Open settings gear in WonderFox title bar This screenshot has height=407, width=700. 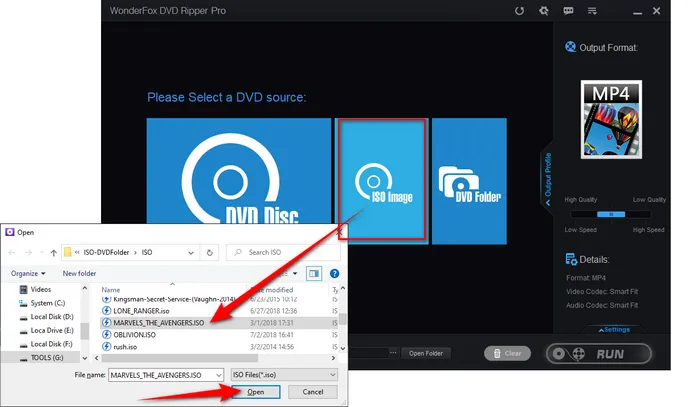click(543, 11)
